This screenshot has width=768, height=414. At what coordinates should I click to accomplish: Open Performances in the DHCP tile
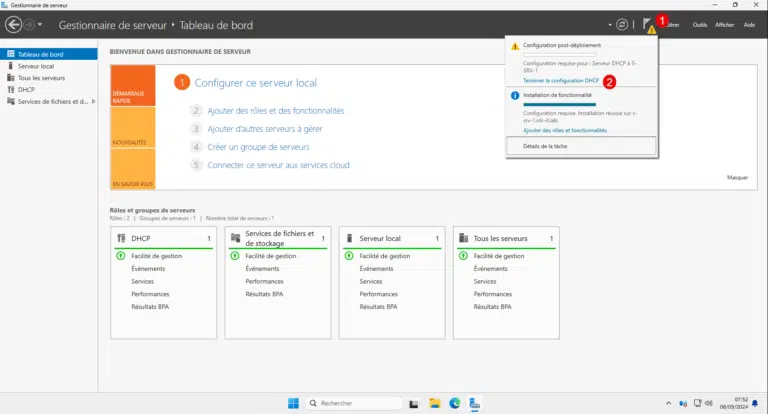pyautogui.click(x=150, y=294)
